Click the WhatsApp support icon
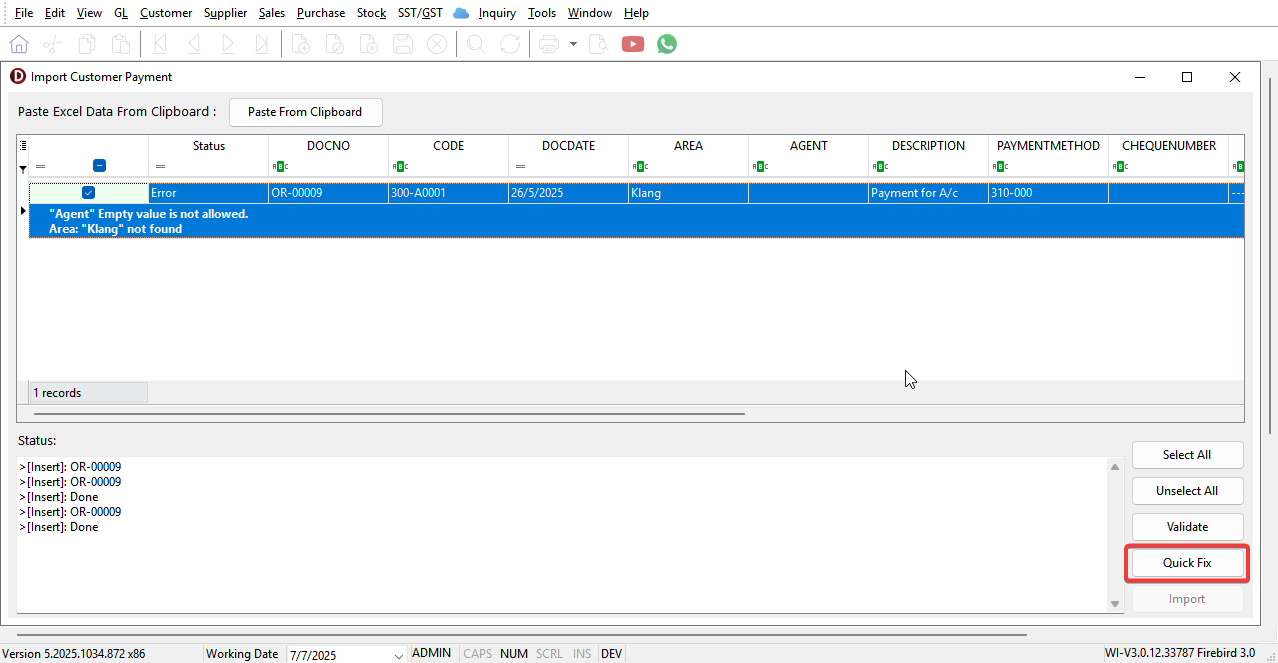Image resolution: width=1278 pixels, height=663 pixels. pos(667,44)
